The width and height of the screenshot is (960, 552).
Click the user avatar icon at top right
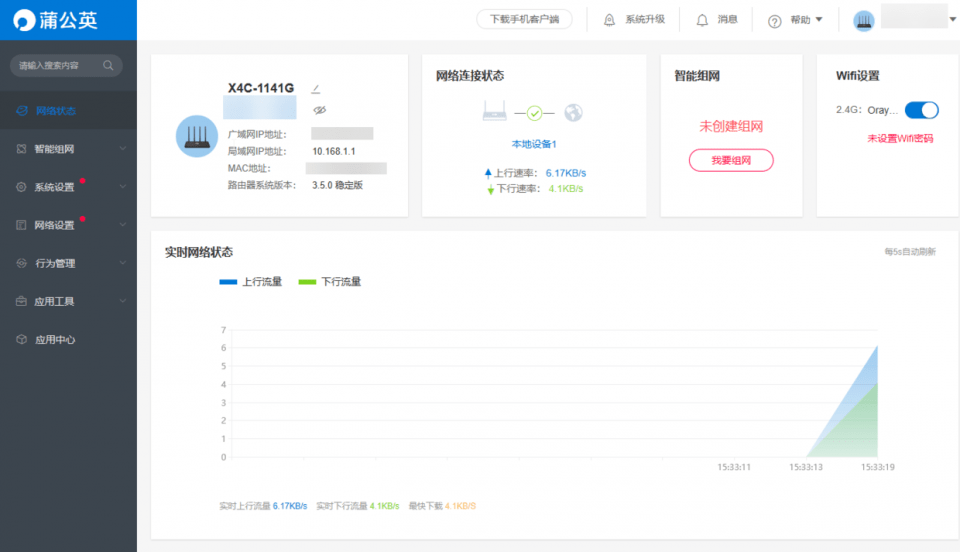863,20
